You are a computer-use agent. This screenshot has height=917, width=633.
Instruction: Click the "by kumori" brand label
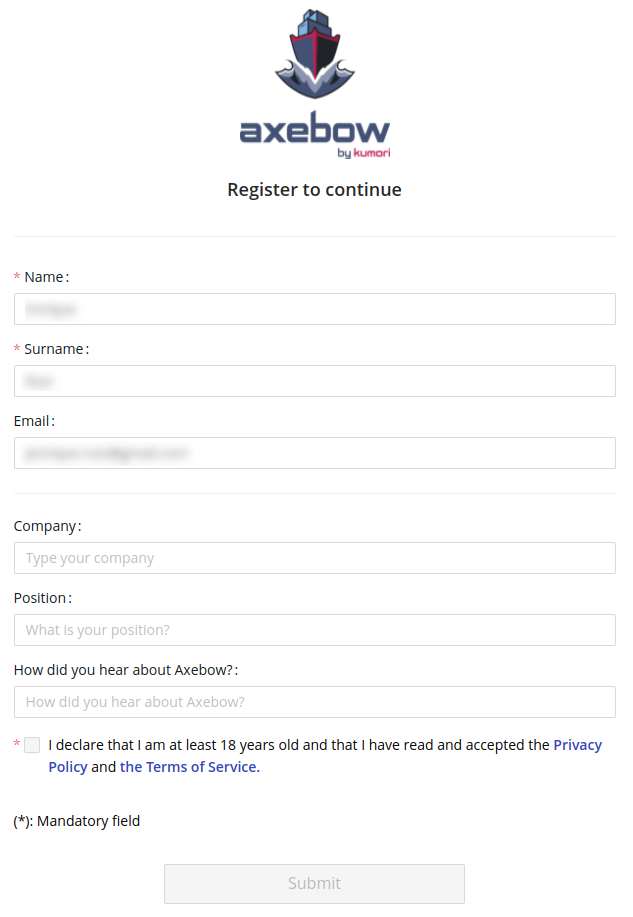(x=364, y=153)
